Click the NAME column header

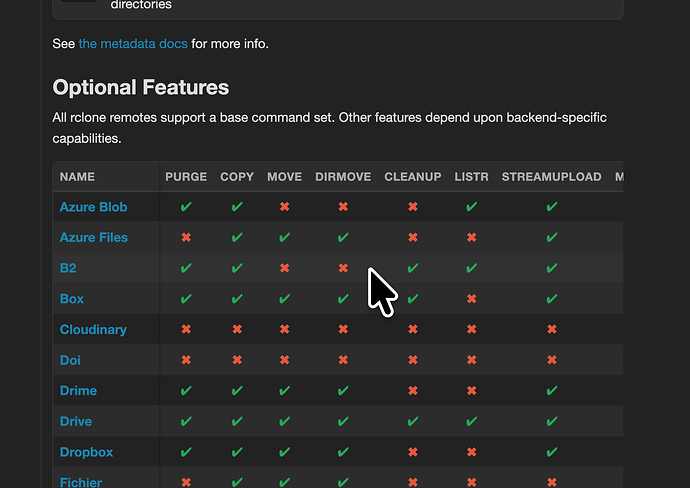coord(77,177)
